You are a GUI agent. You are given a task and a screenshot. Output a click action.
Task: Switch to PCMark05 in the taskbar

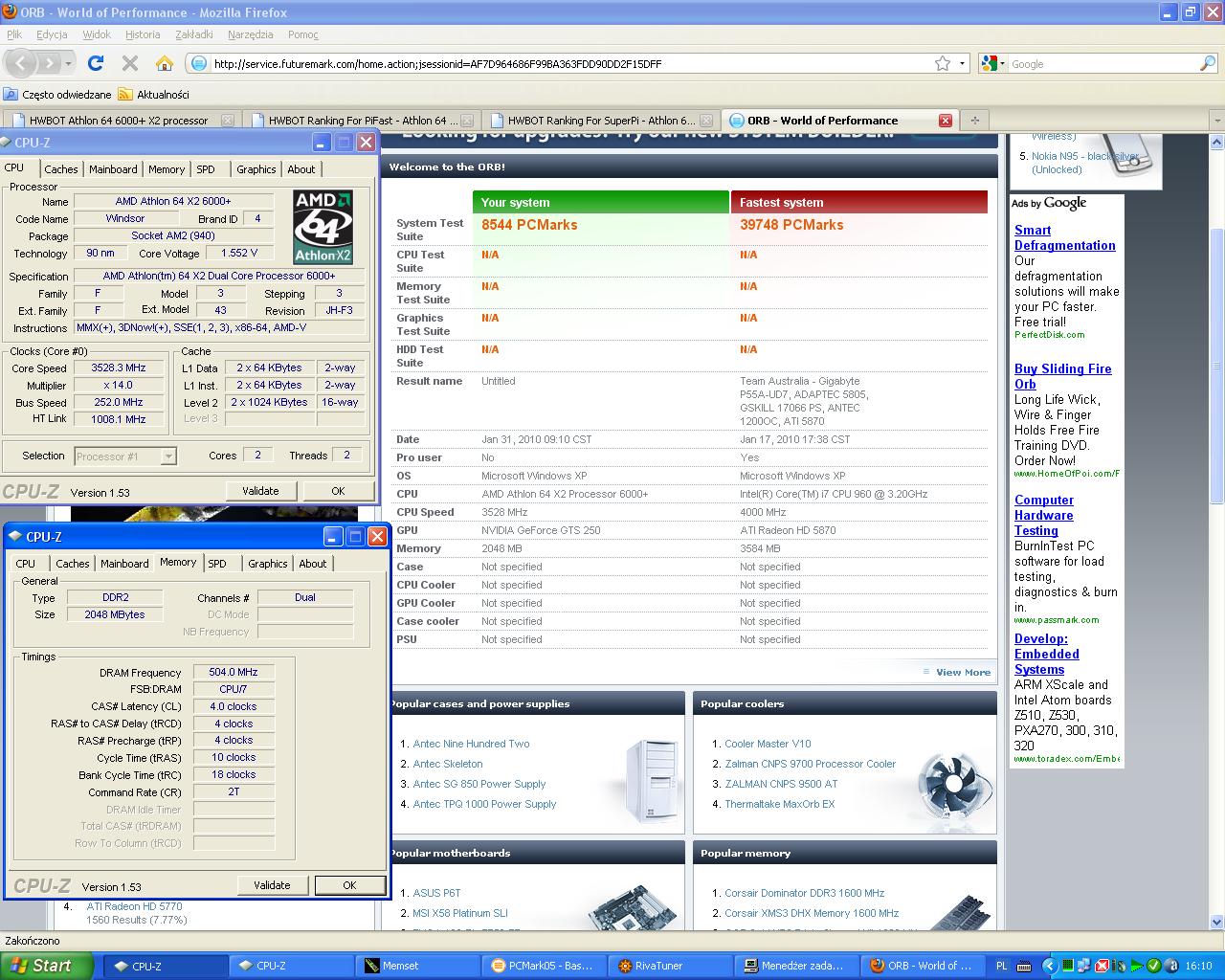tap(544, 966)
